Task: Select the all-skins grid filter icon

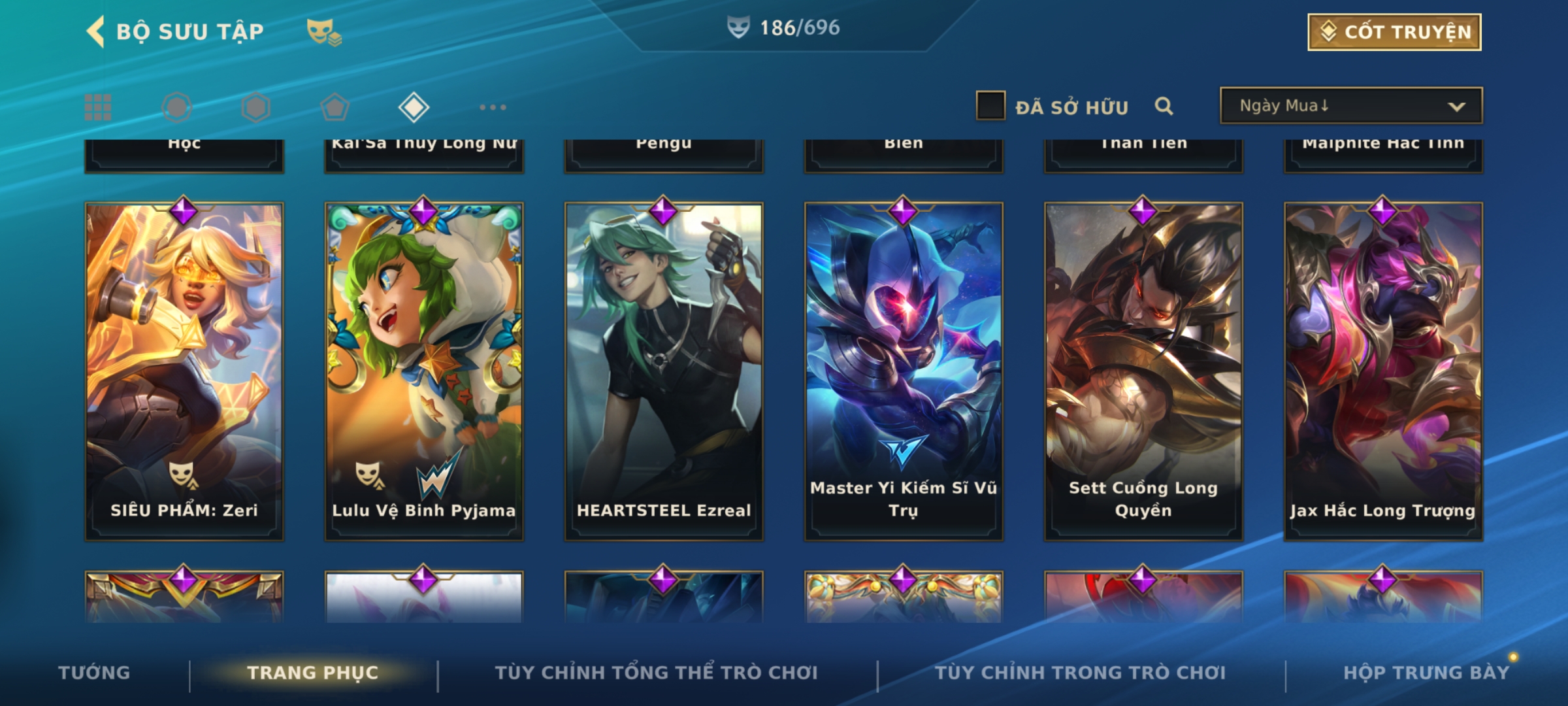Action: coord(98,107)
